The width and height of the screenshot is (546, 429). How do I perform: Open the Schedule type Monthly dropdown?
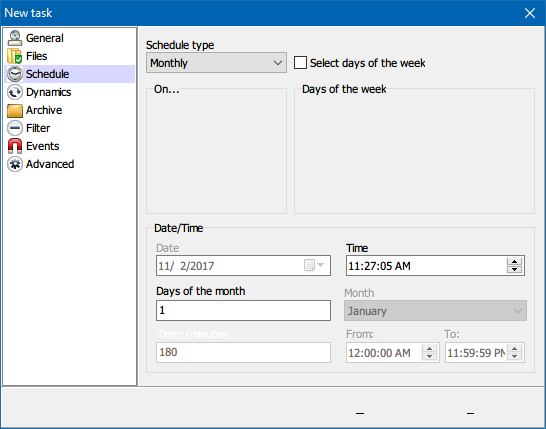point(216,63)
